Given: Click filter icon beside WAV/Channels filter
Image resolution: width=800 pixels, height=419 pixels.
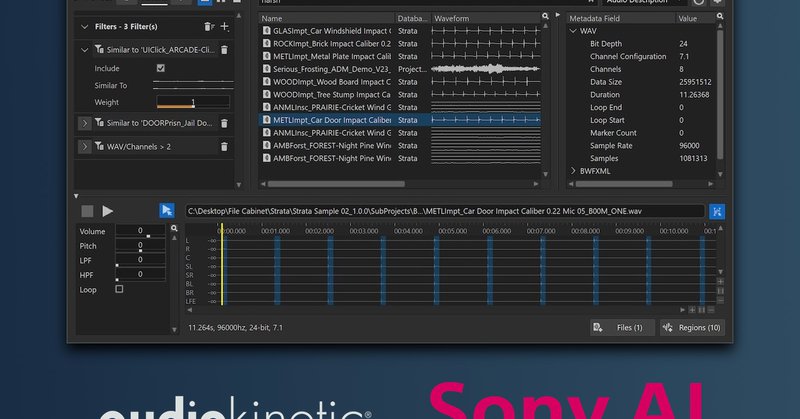Looking at the screenshot, I should (x=99, y=146).
